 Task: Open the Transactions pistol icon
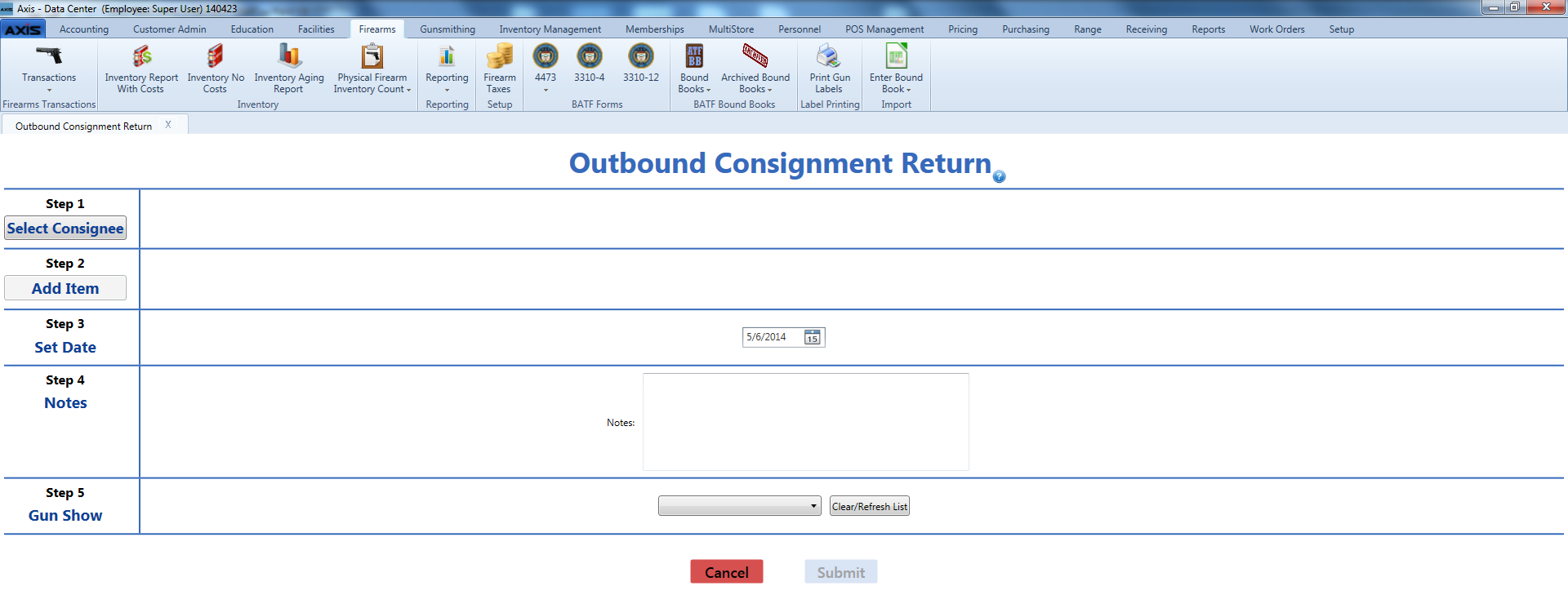pos(49,56)
